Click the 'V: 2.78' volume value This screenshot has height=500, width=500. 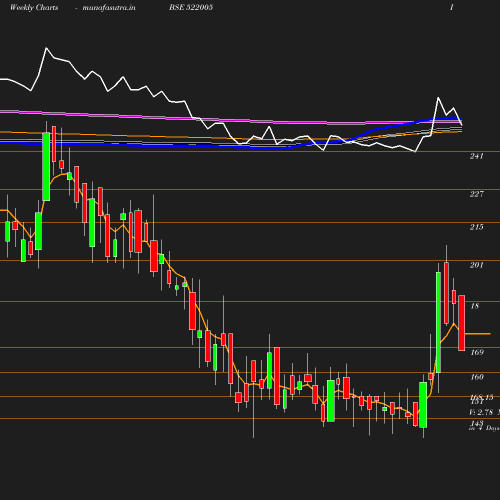(x=481, y=412)
